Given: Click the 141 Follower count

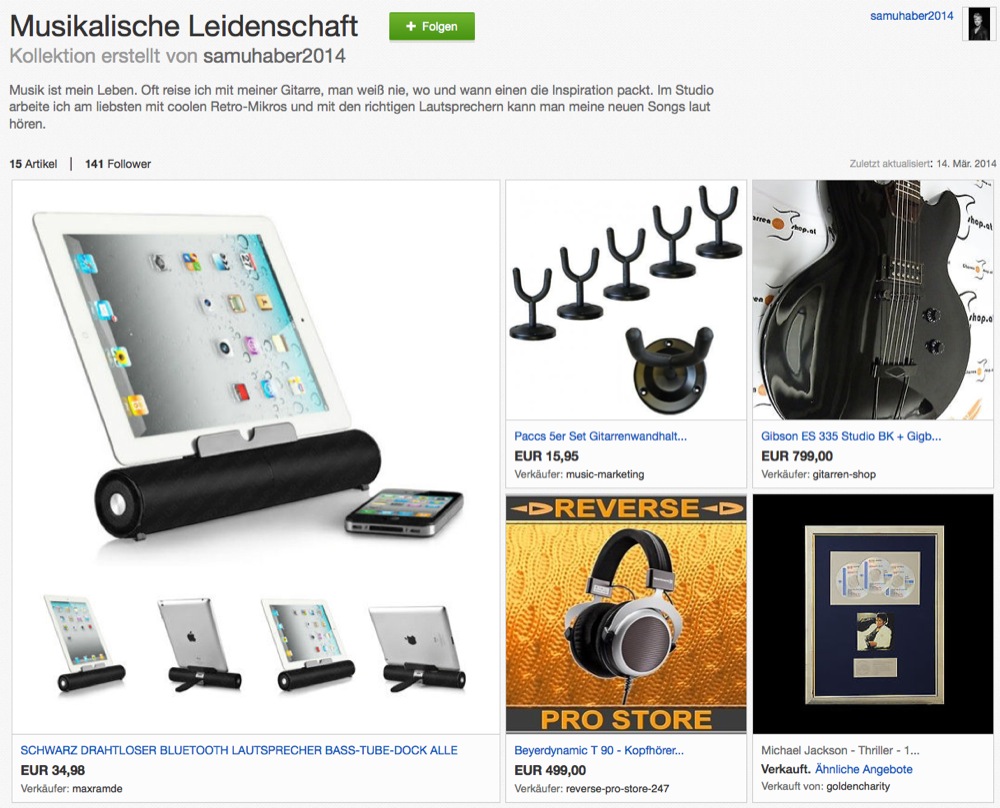Looking at the screenshot, I should (118, 164).
